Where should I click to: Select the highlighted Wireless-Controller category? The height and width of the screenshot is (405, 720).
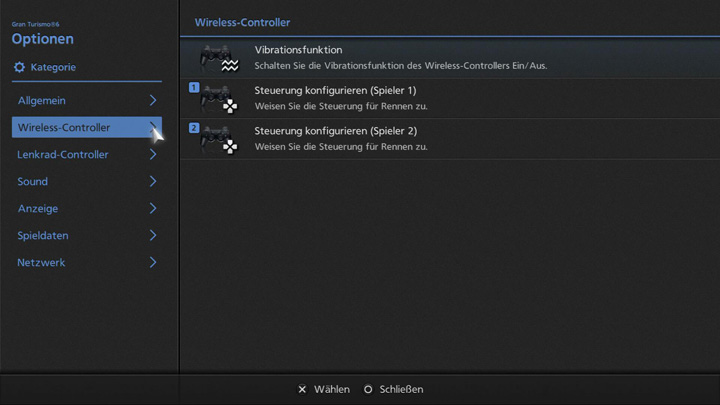tap(64, 127)
